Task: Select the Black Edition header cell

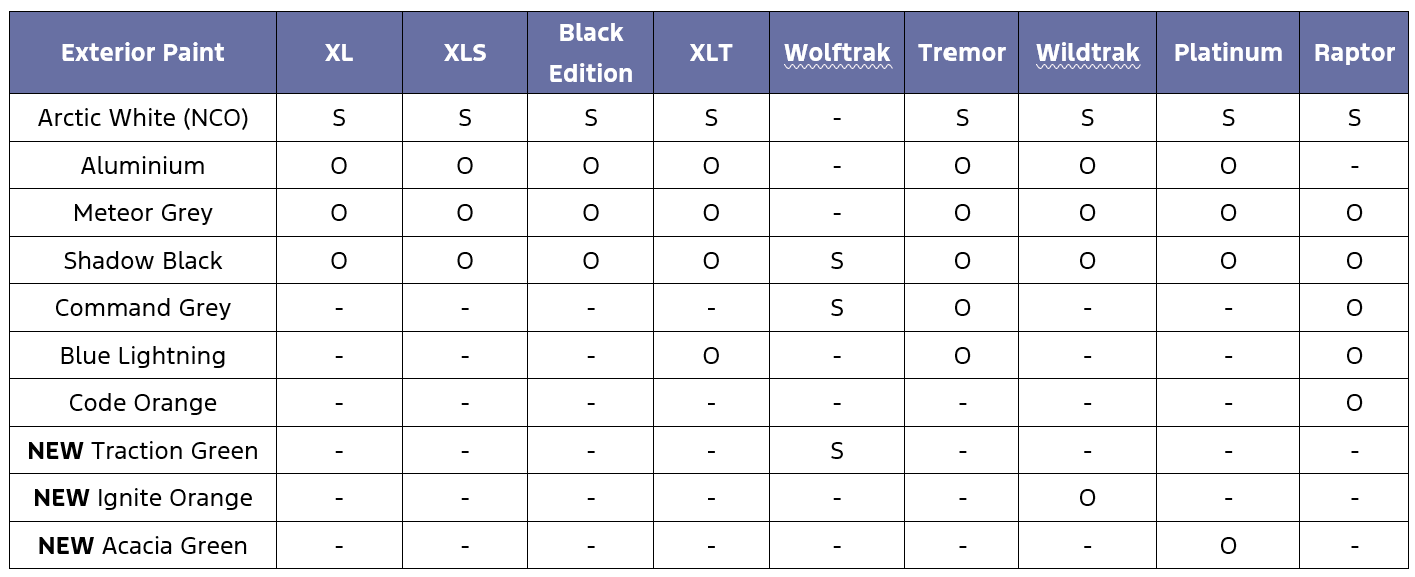Action: click(x=591, y=53)
